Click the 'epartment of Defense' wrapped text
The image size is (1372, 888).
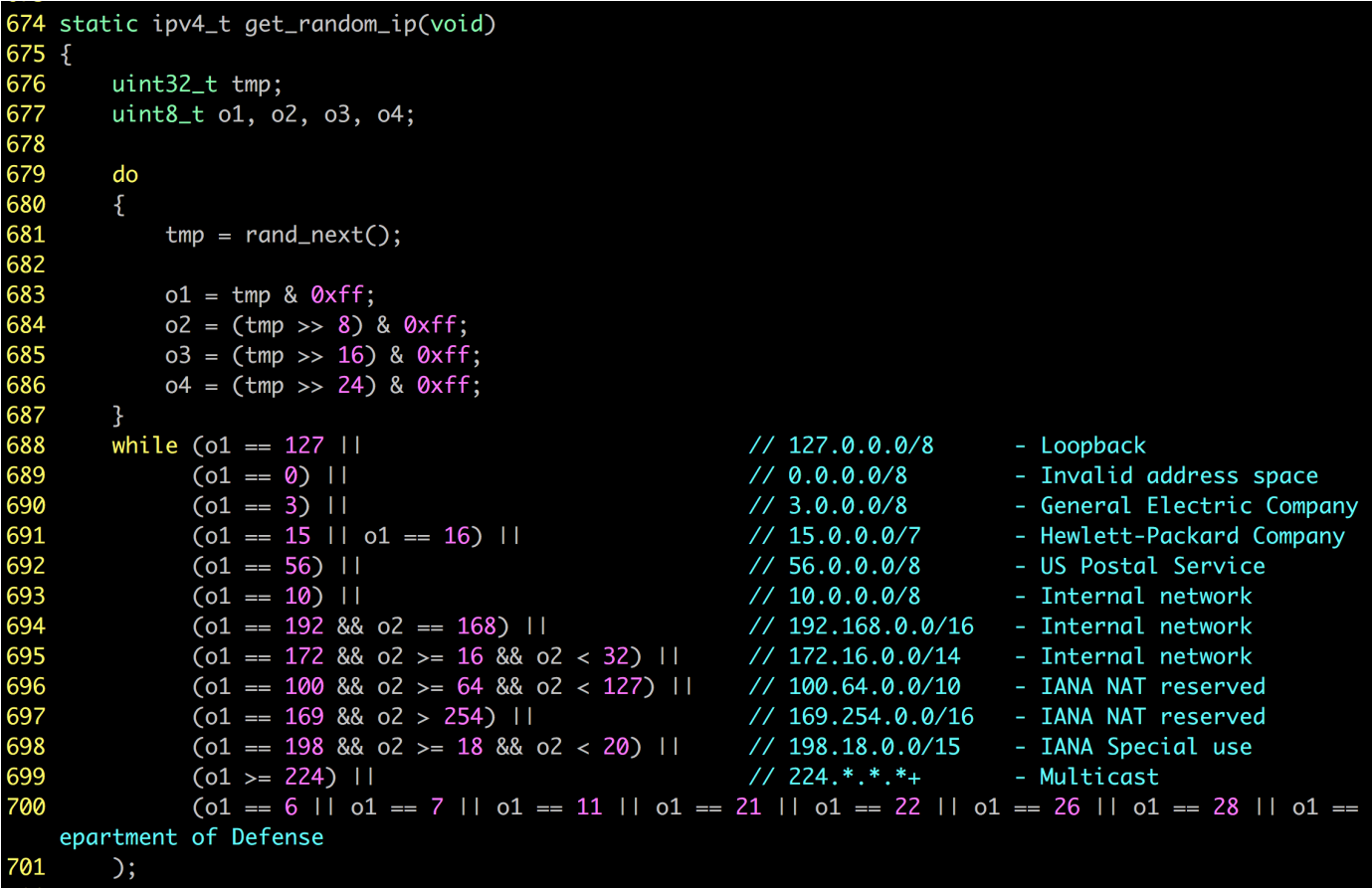click(191, 837)
